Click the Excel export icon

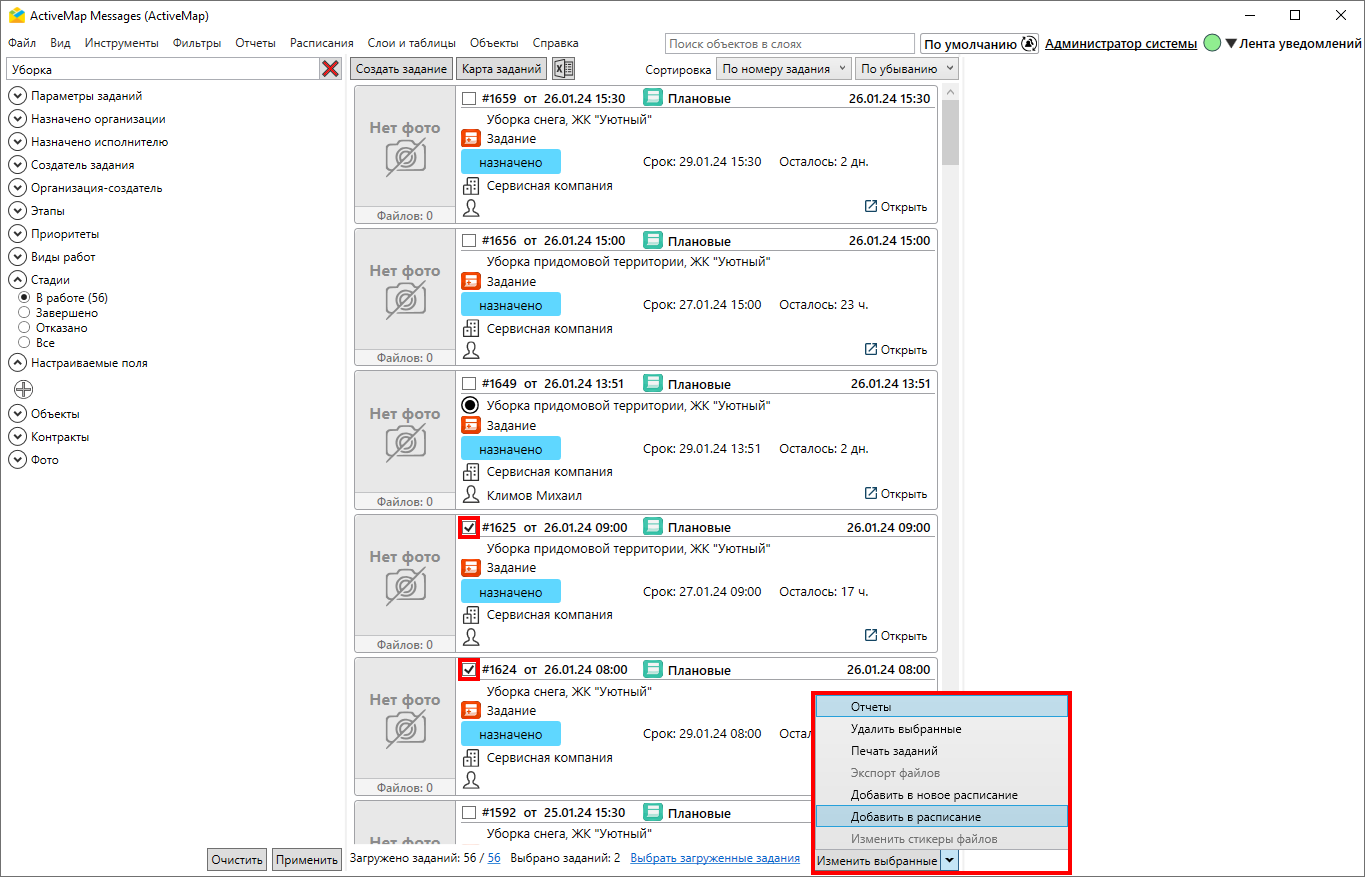[x=564, y=69]
